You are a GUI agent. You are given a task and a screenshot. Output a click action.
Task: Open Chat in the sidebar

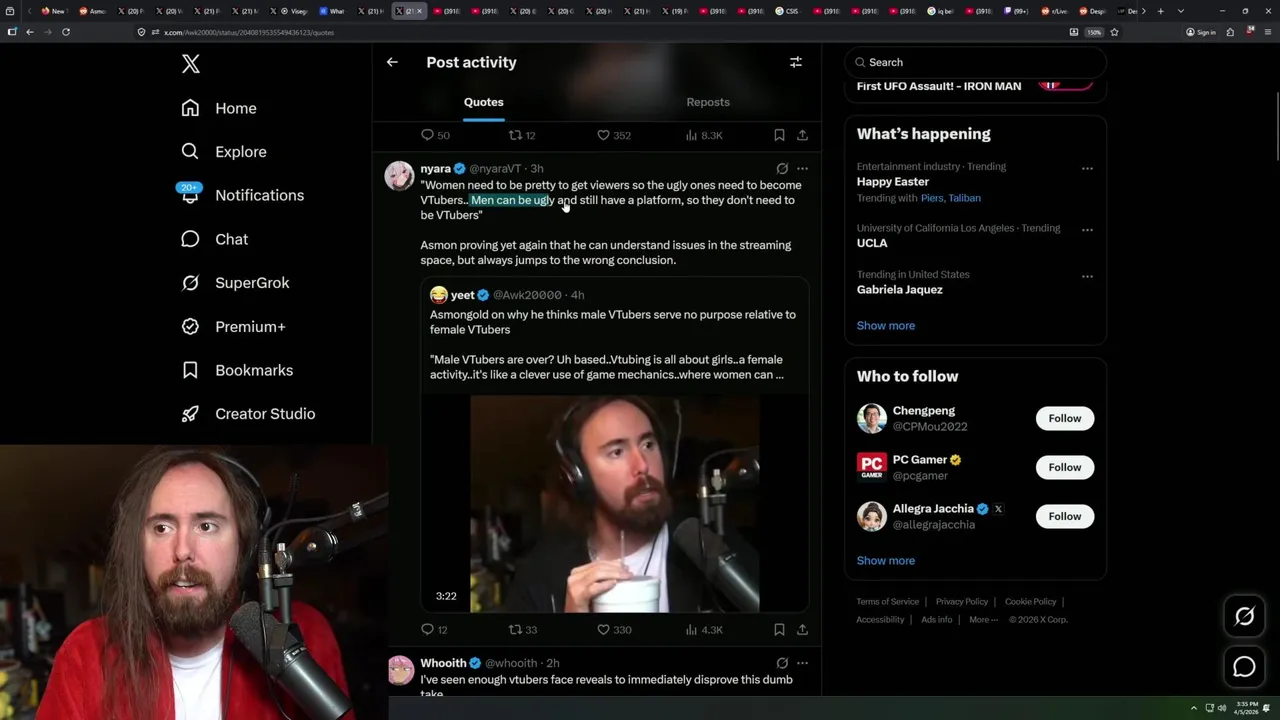(214, 239)
